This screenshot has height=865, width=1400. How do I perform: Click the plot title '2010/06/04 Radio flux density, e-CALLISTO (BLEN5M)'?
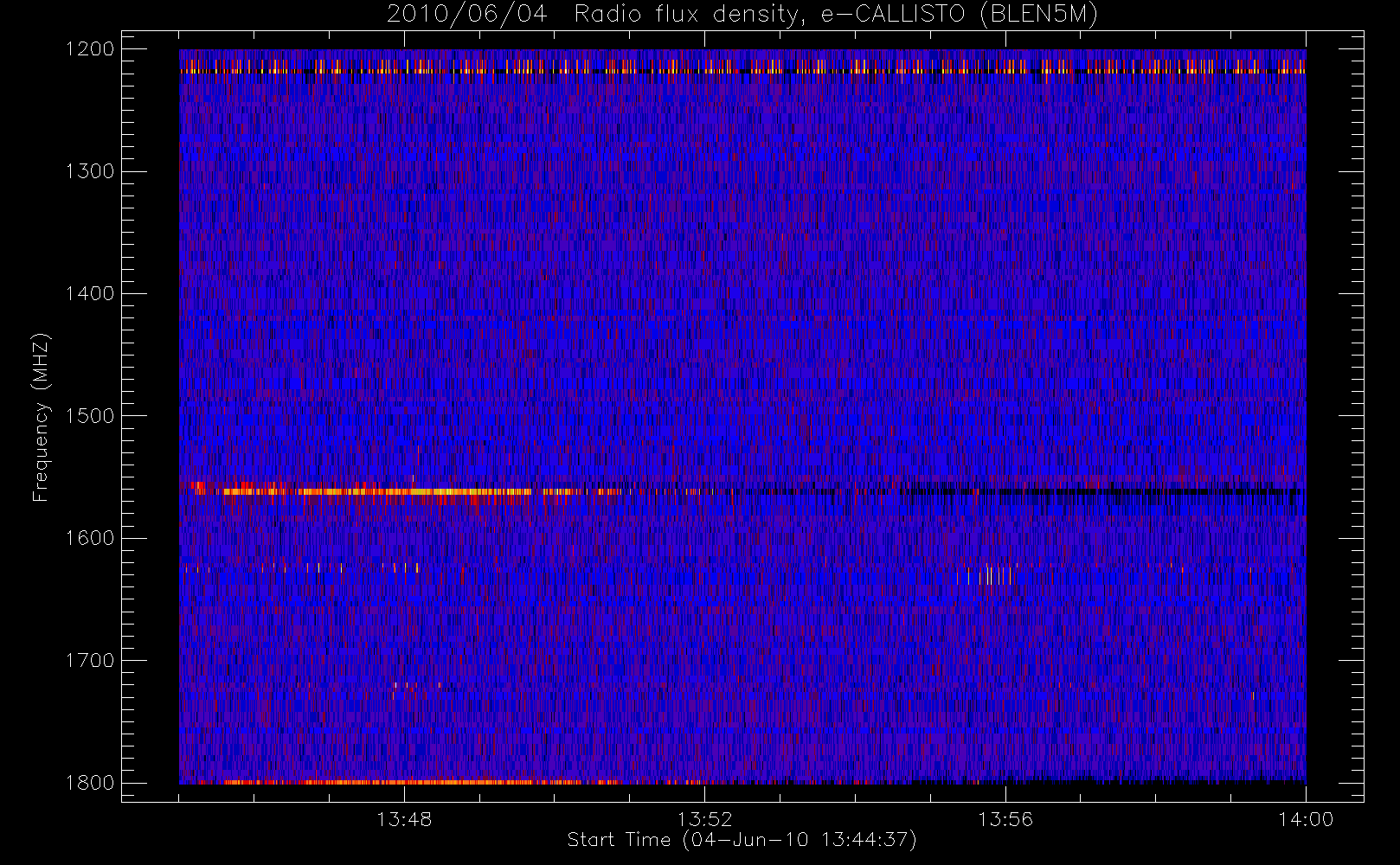pos(742,15)
